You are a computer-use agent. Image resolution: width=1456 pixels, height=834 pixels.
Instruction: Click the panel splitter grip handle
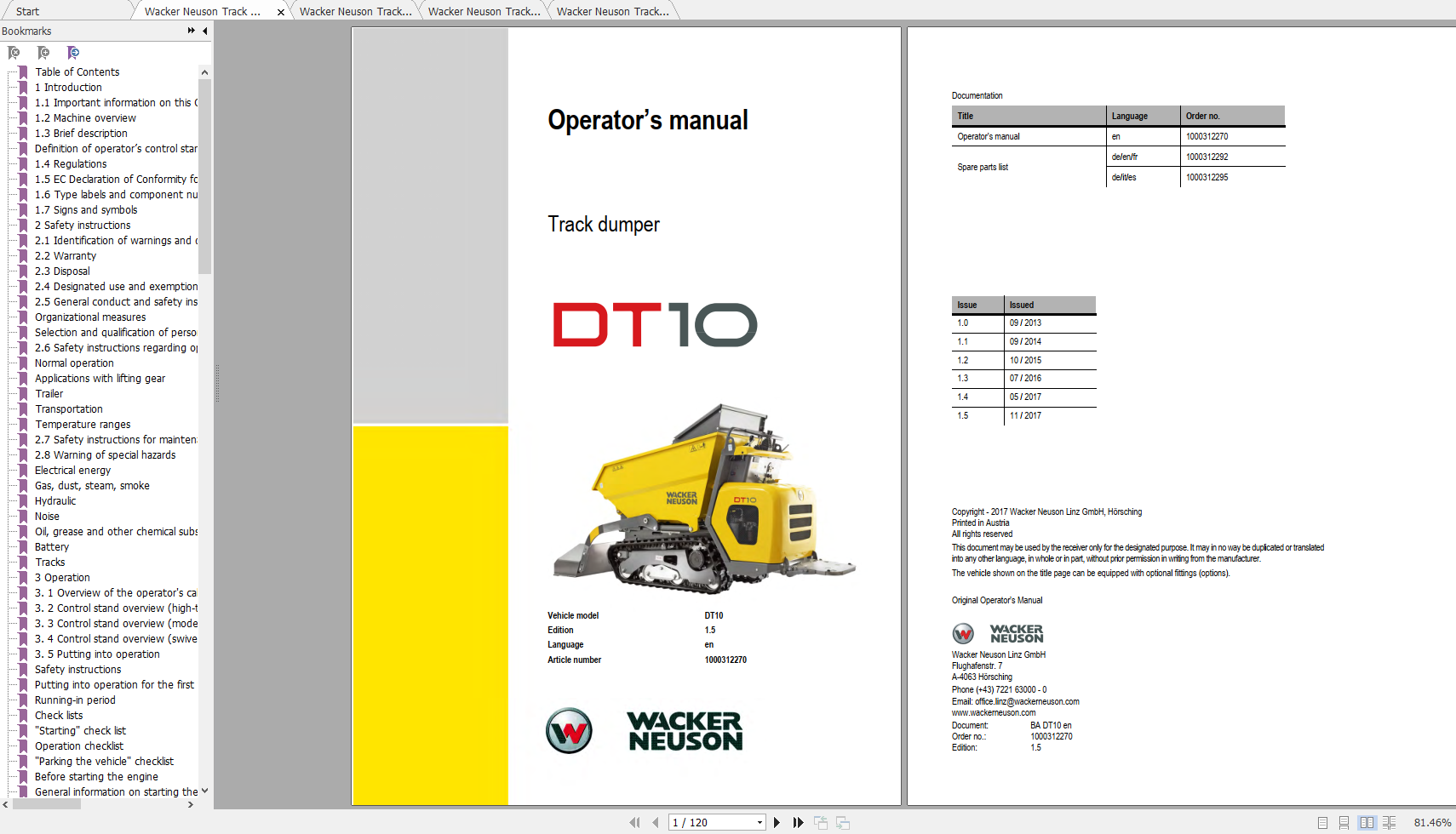coord(217,383)
